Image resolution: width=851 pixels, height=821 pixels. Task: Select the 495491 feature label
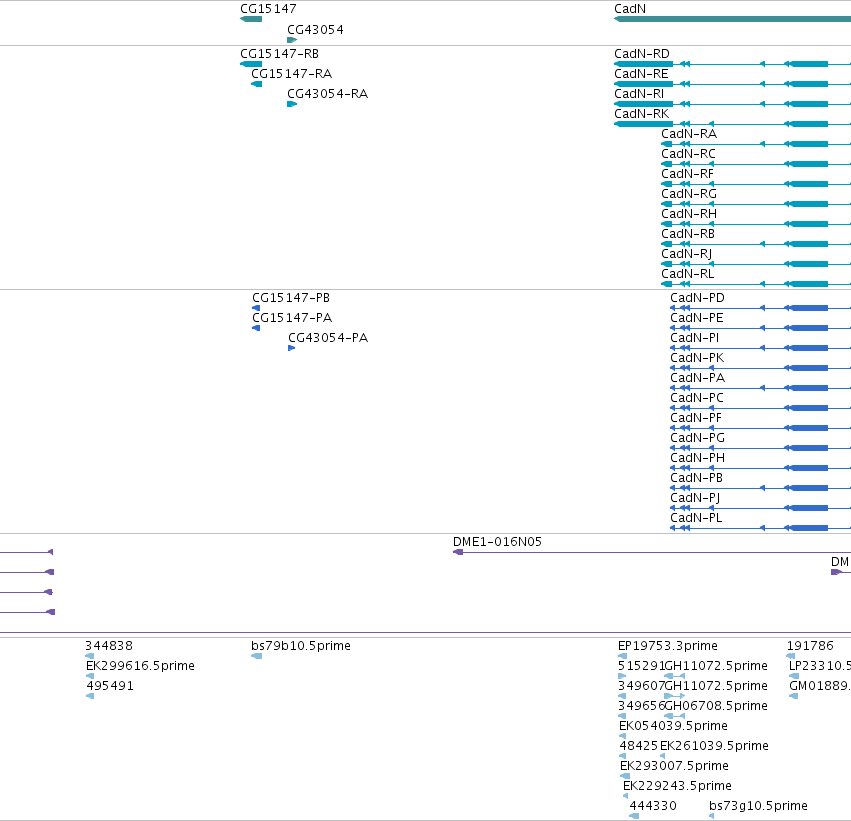(110, 686)
